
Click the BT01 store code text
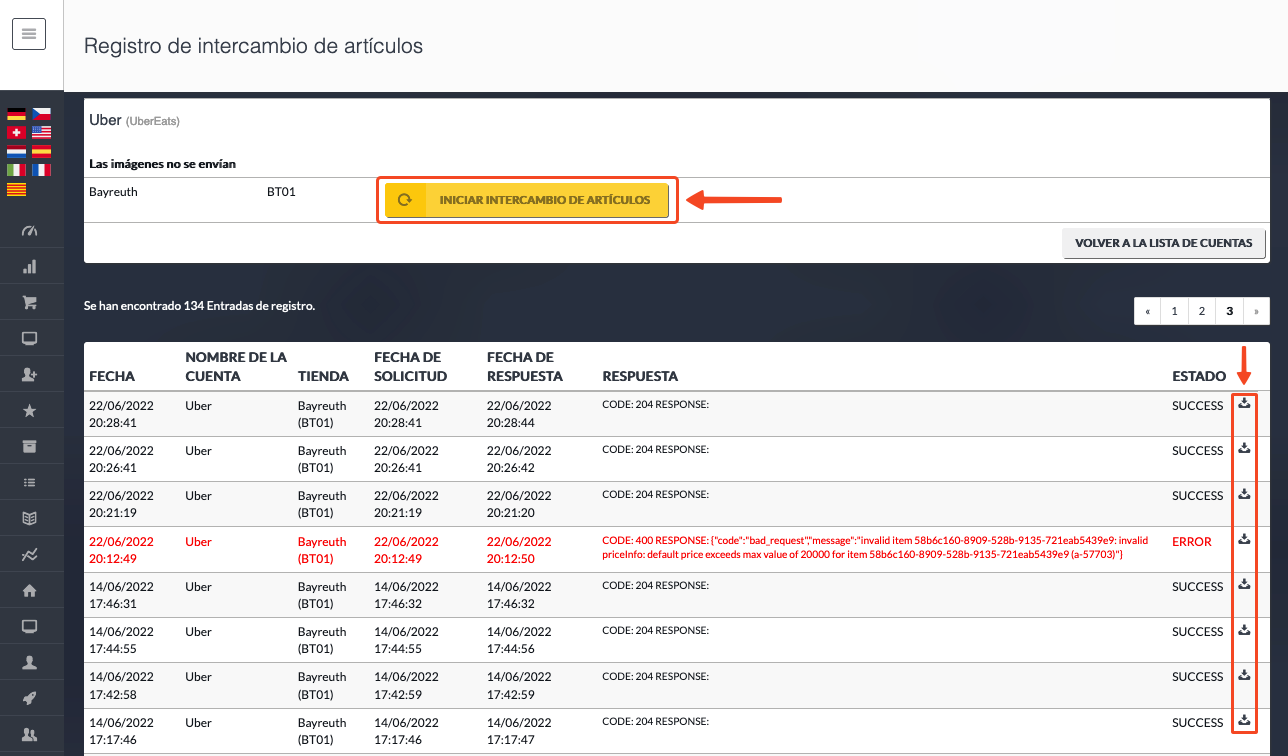tap(281, 192)
